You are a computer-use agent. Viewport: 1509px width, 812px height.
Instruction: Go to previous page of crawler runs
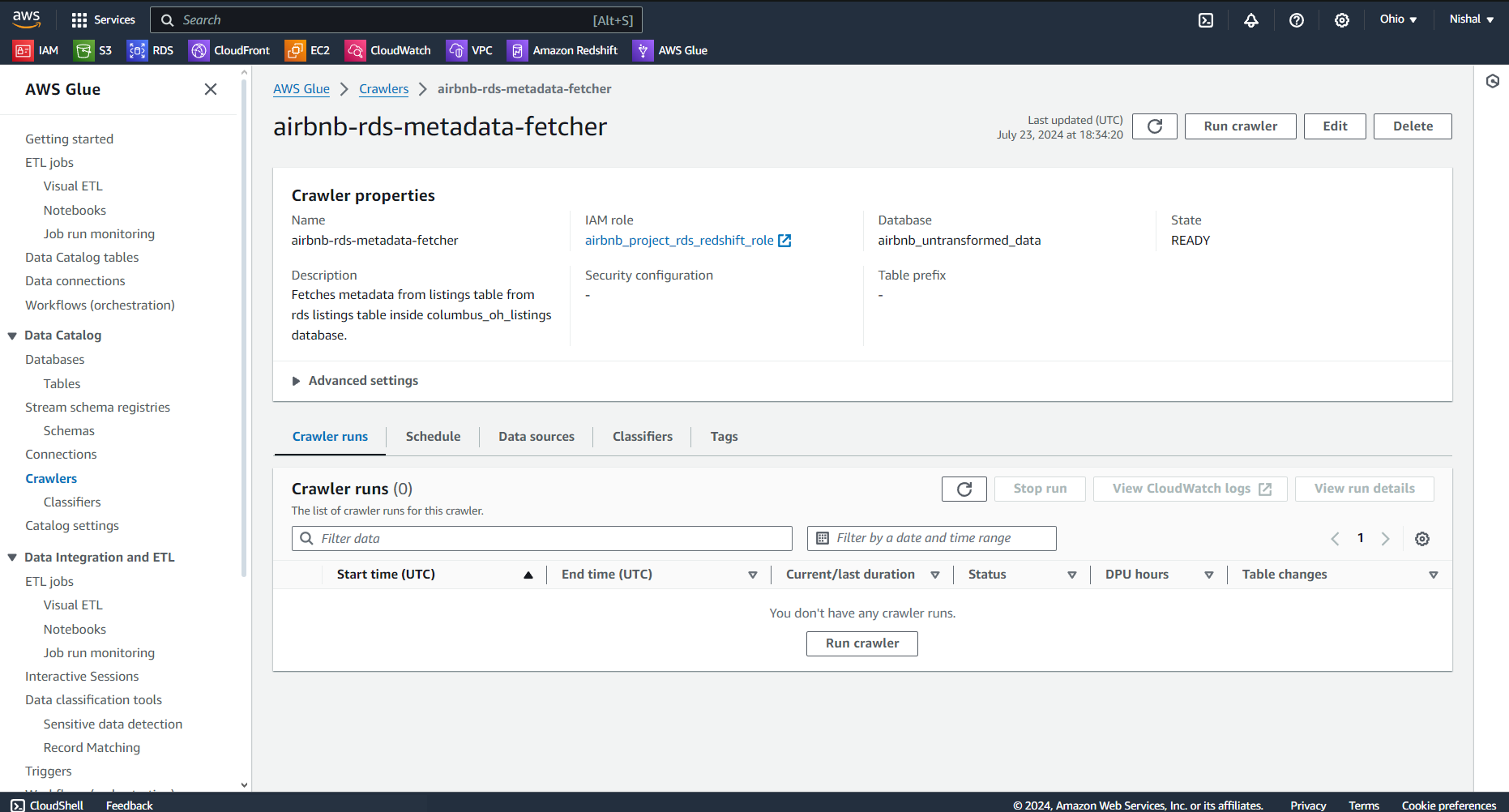tap(1336, 539)
